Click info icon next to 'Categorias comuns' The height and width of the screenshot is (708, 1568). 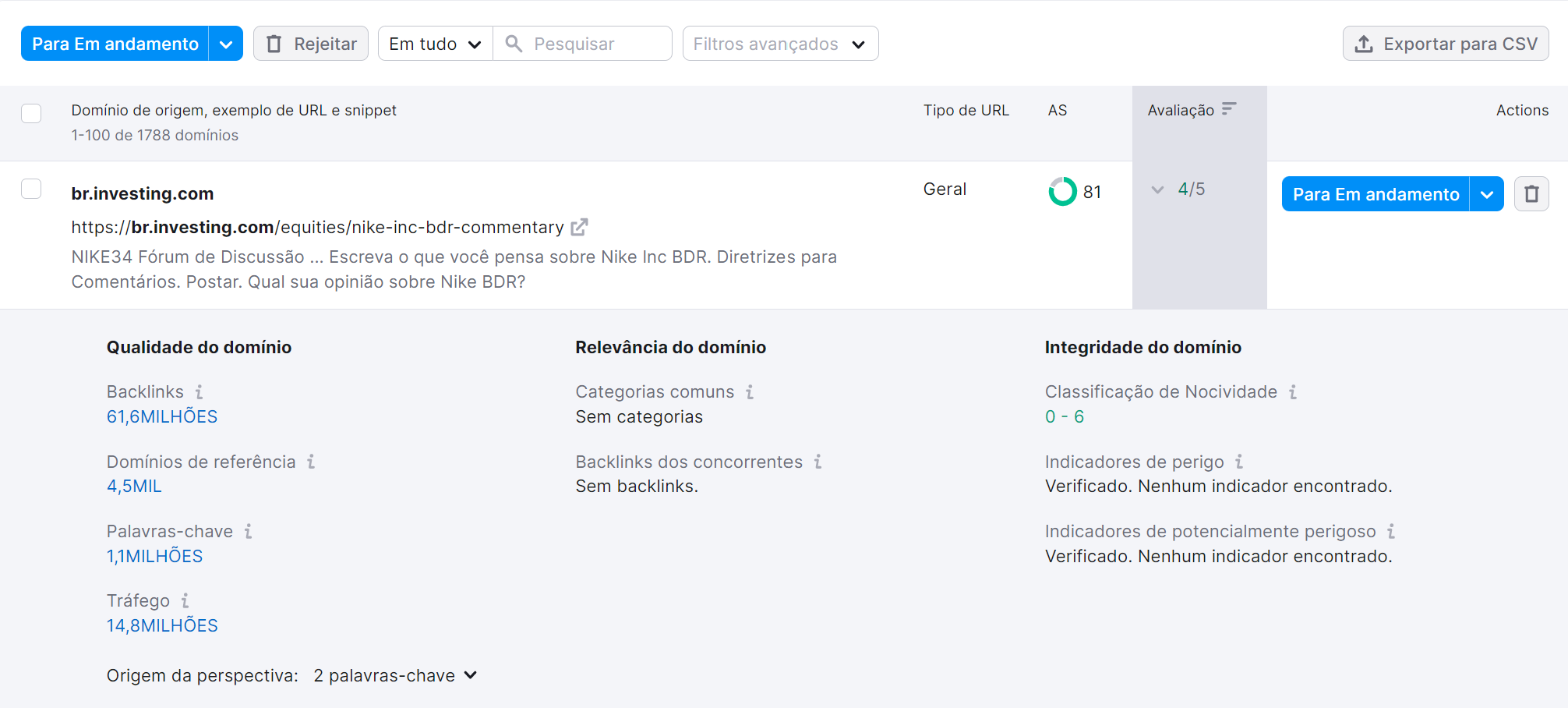[750, 392]
